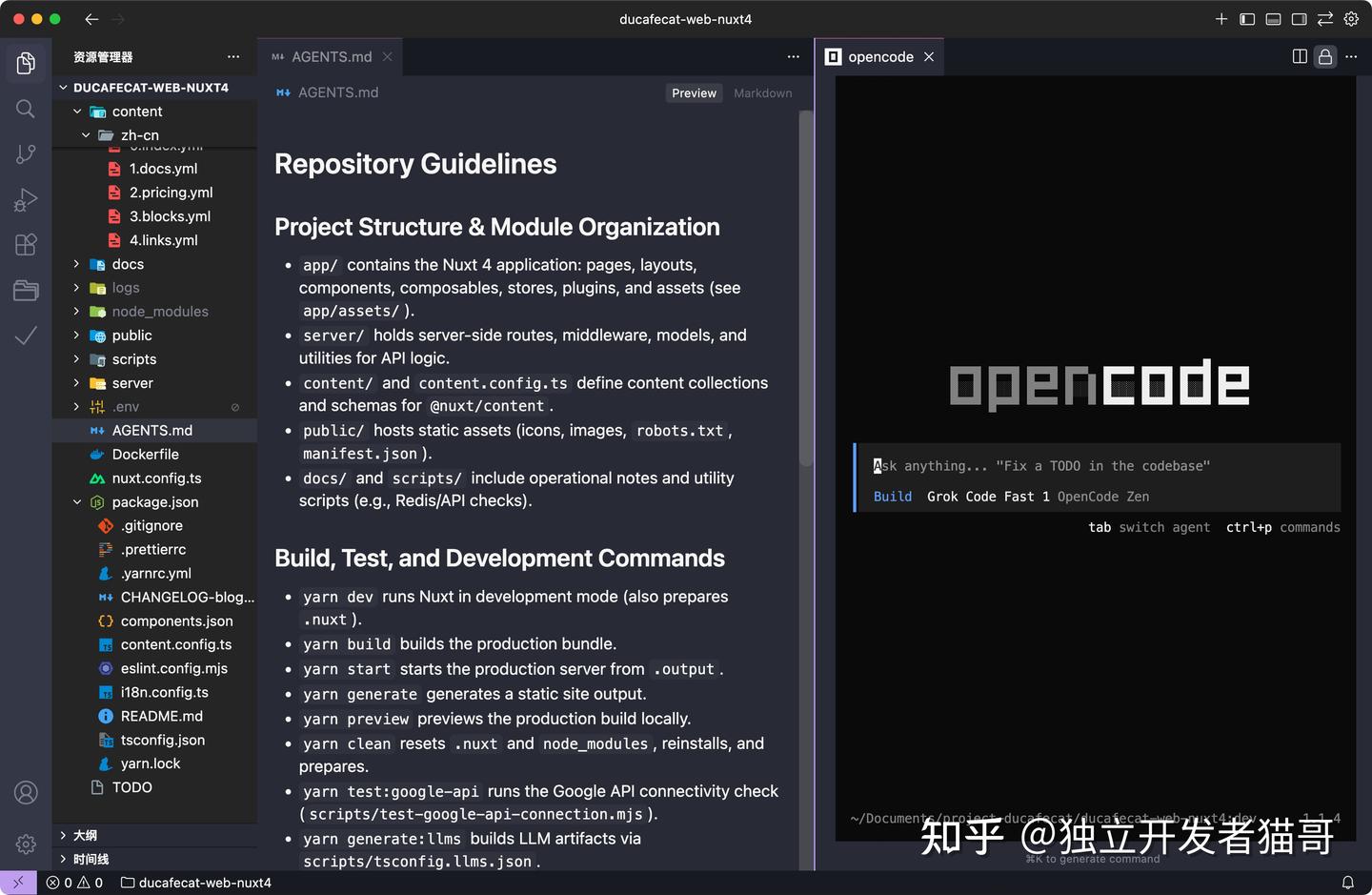Open the Source Control view
The width and height of the screenshot is (1372, 895).
(x=25, y=153)
